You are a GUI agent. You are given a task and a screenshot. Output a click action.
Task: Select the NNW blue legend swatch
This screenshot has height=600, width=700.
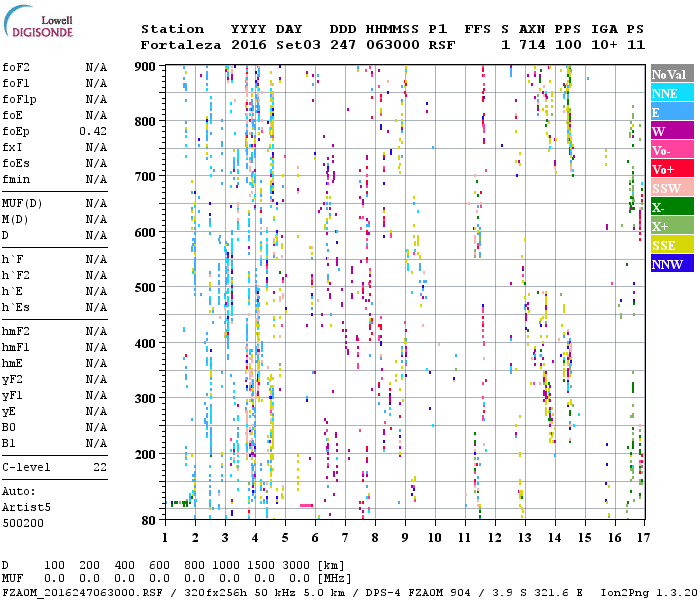coord(672,264)
